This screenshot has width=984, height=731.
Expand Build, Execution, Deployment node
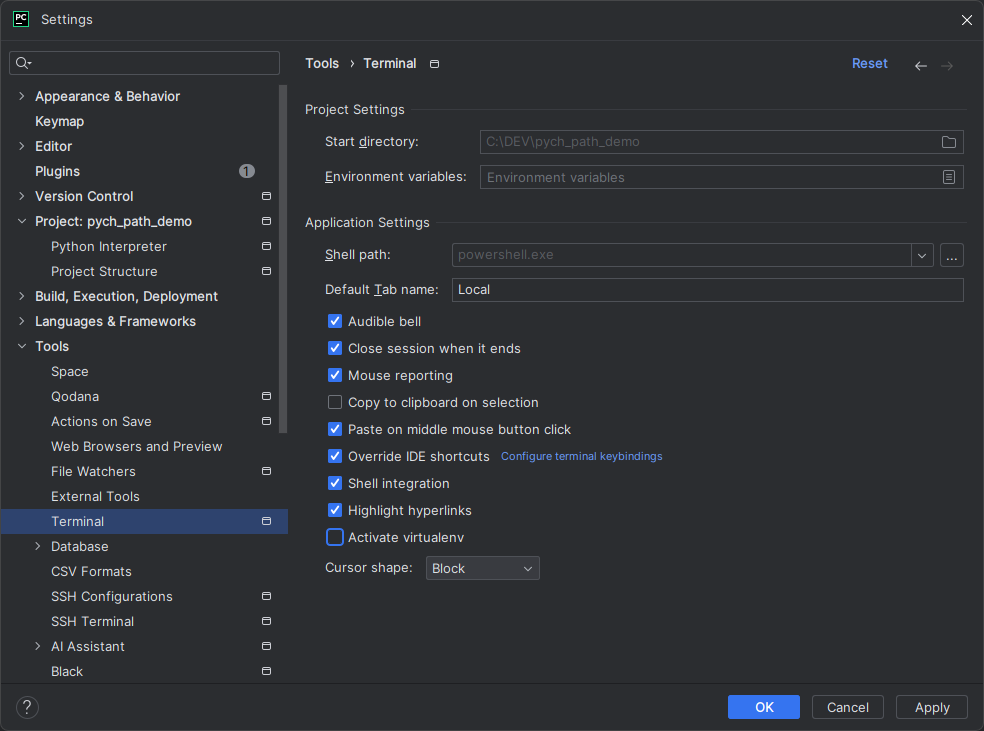click(22, 296)
